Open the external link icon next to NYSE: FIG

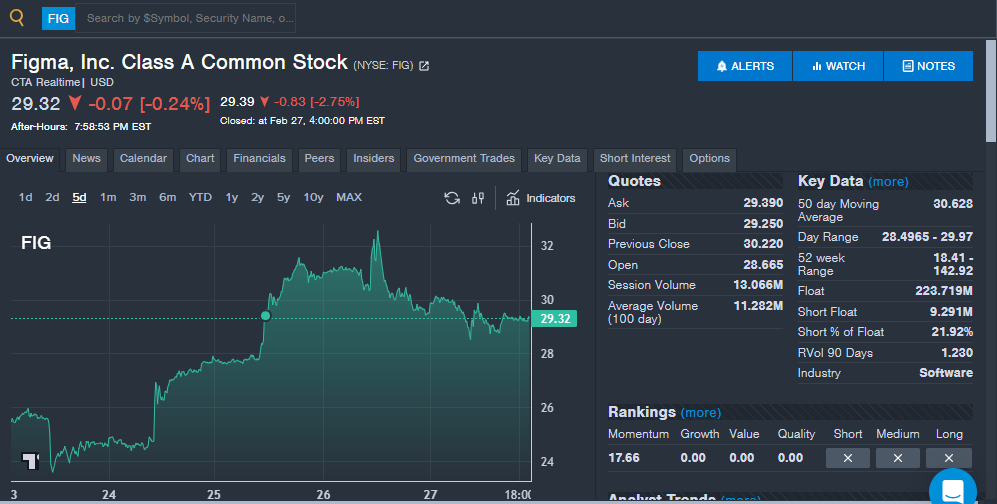coord(424,65)
